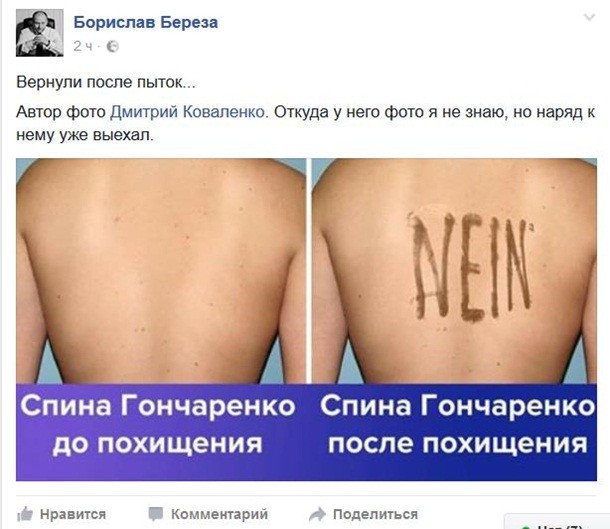Viewport: 610px width, 529px height.
Task: Click the Нравится like label
Action: click(73, 514)
